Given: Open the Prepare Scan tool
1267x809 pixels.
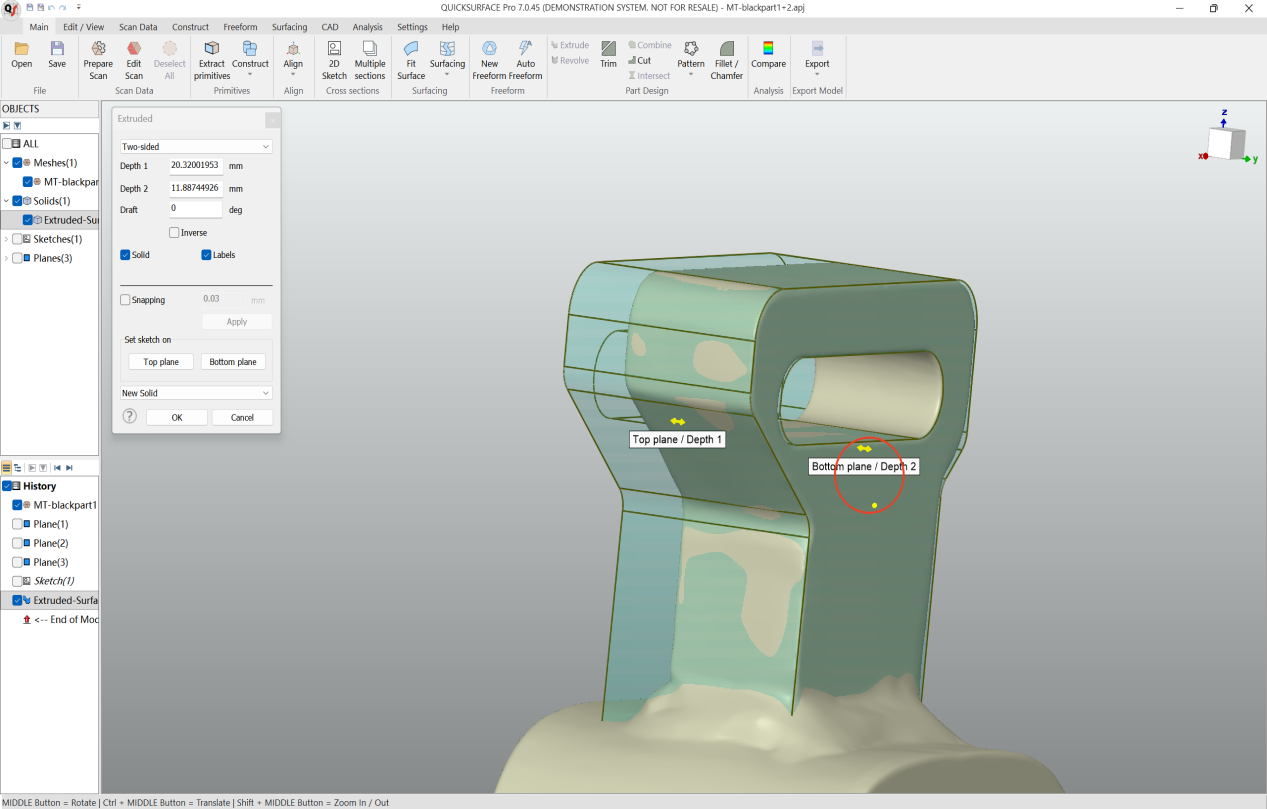Looking at the screenshot, I should click(97, 58).
